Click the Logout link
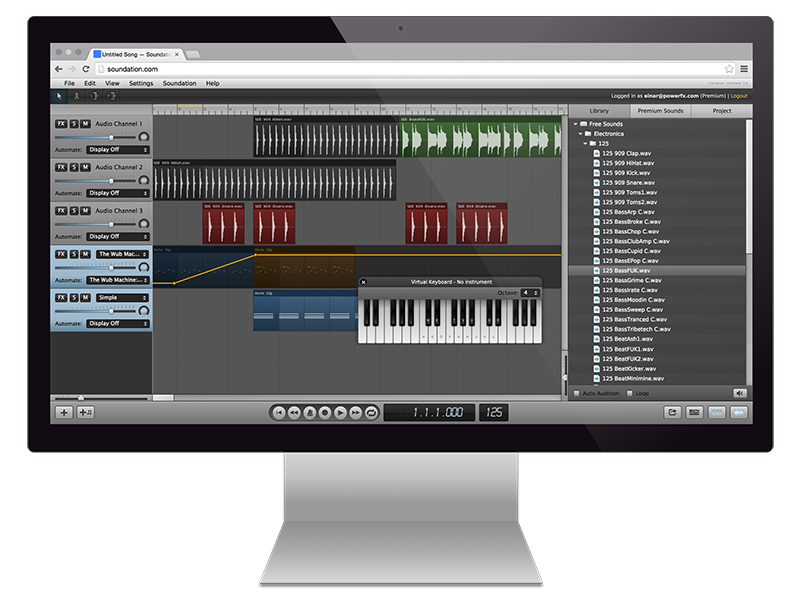This screenshot has height=616, width=800. coord(739,96)
